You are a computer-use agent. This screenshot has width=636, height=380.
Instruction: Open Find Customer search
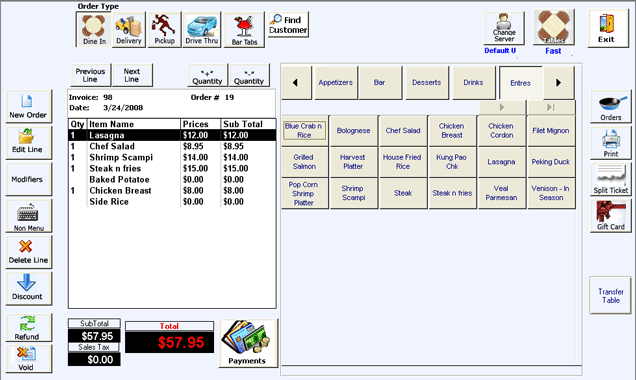(x=288, y=25)
